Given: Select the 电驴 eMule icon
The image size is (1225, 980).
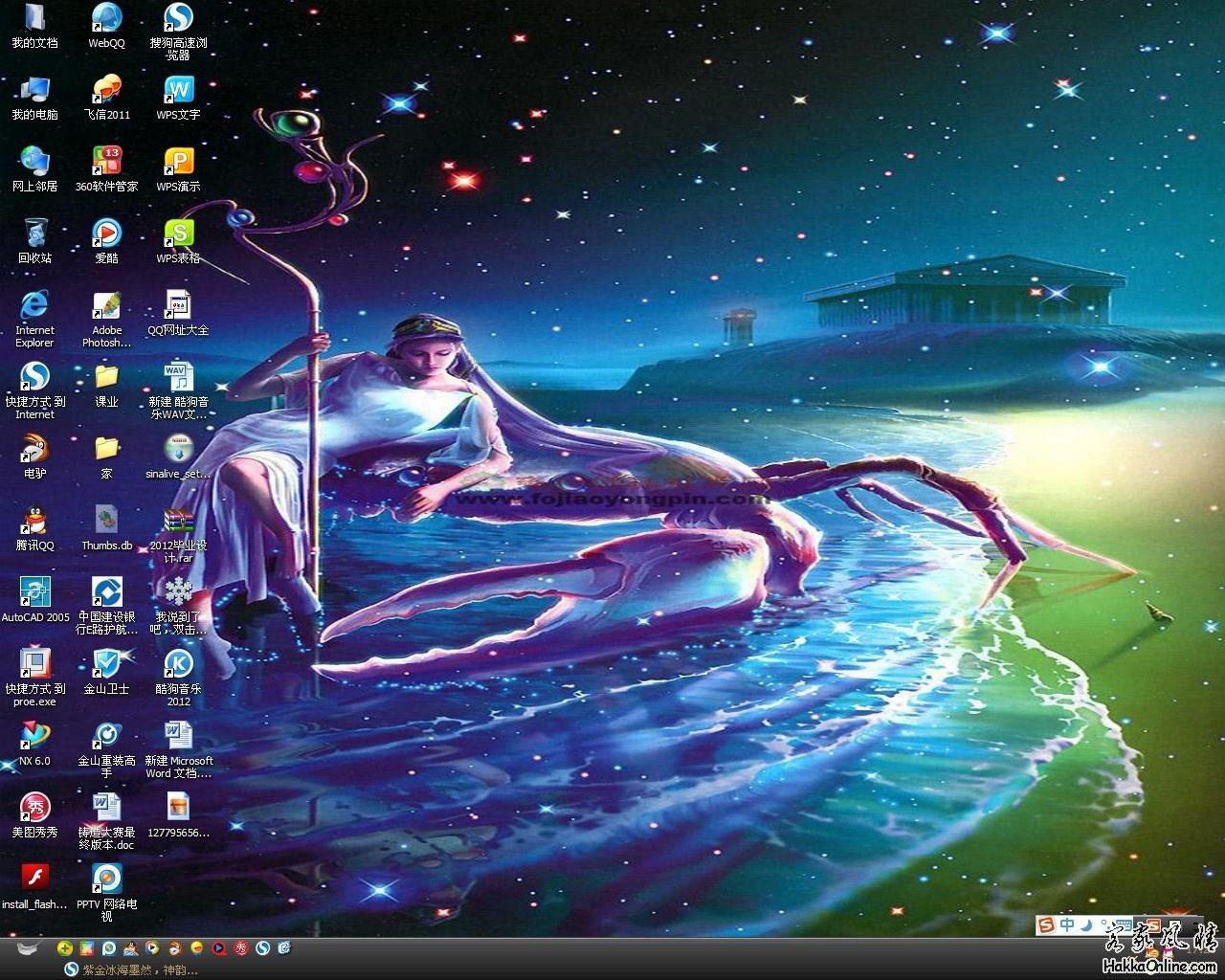Looking at the screenshot, I should (x=34, y=457).
